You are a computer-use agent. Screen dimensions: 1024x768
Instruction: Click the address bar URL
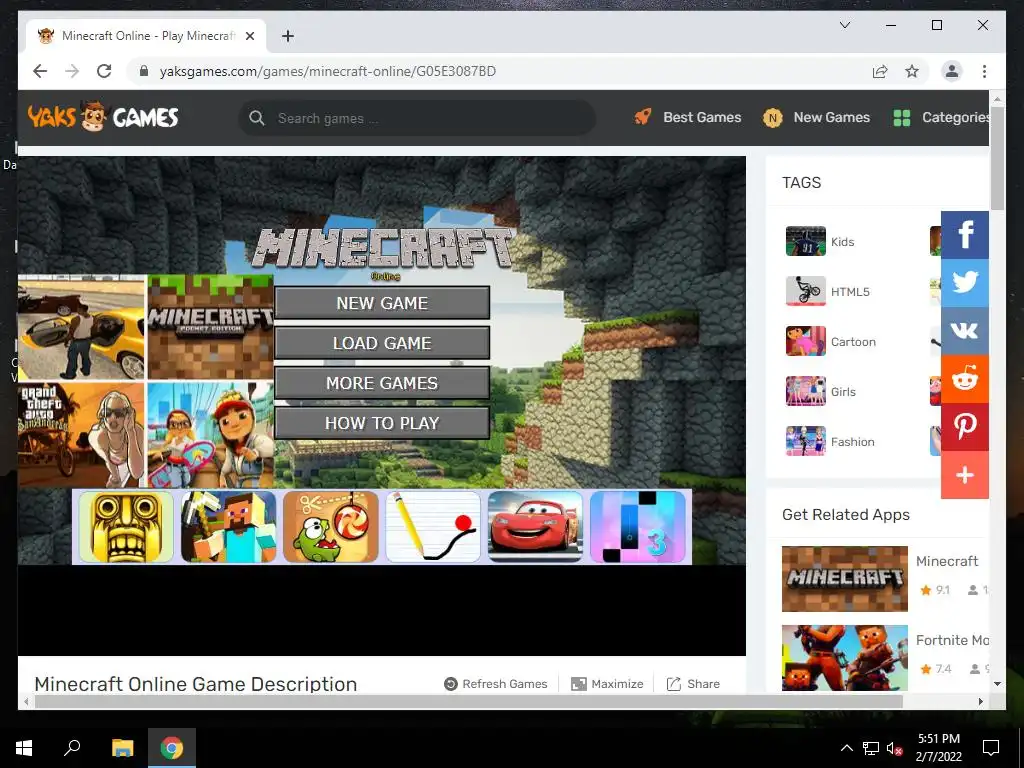click(328, 71)
